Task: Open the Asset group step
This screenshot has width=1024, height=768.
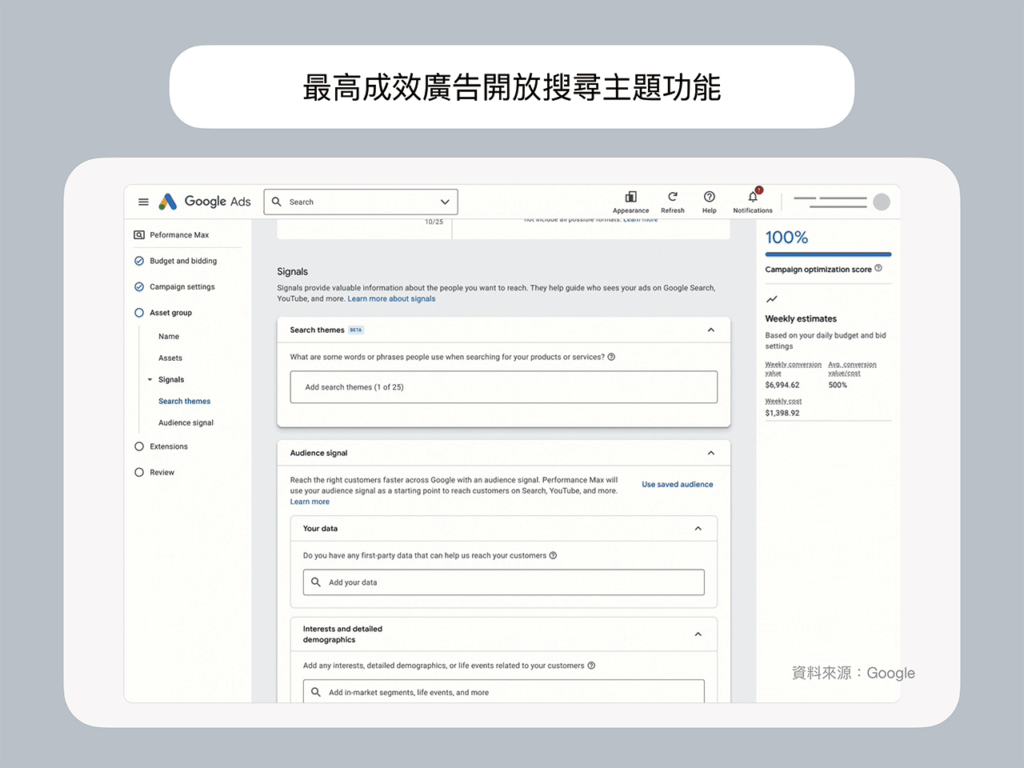Action: click(170, 313)
